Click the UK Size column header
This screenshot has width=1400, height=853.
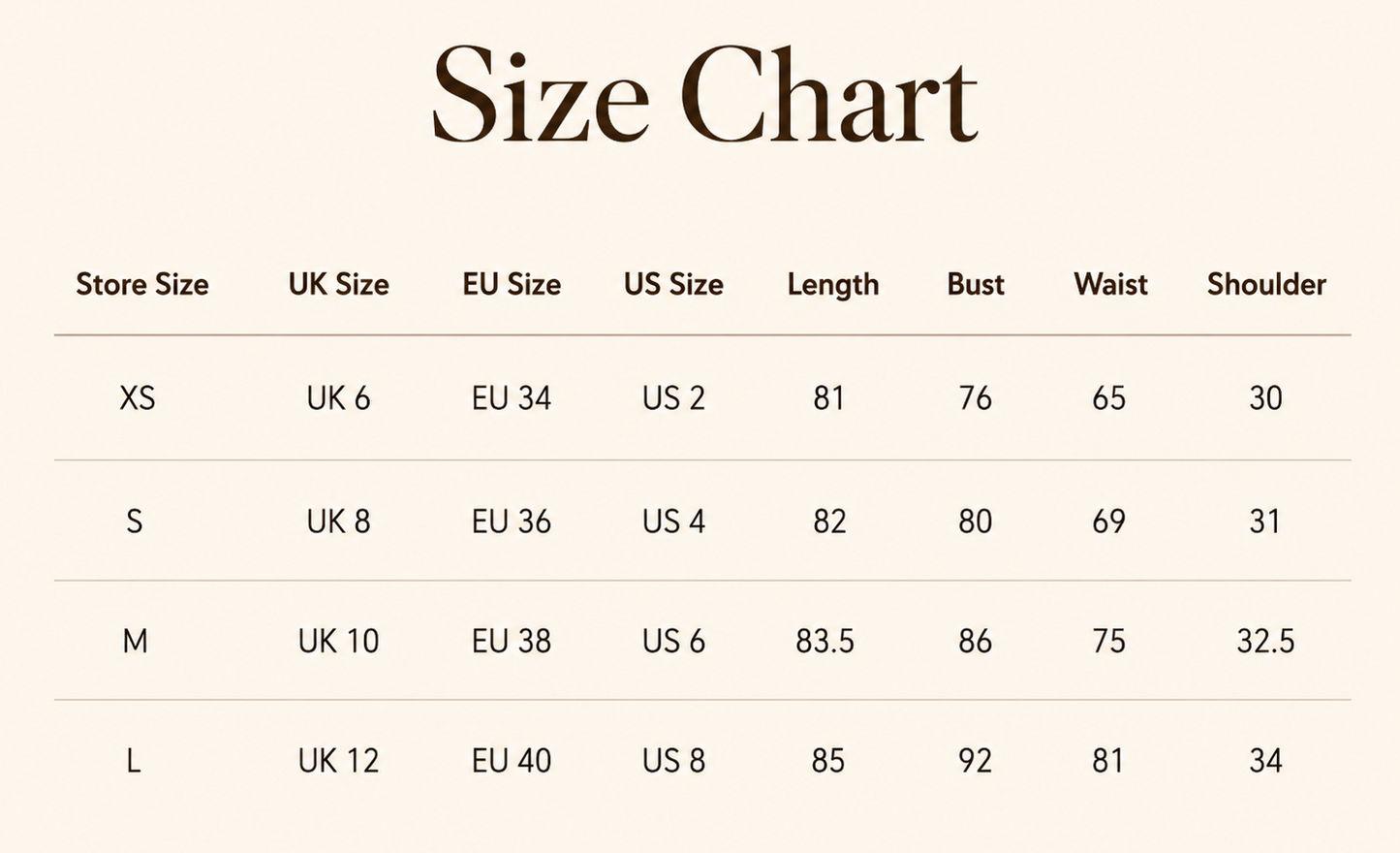[x=339, y=284]
